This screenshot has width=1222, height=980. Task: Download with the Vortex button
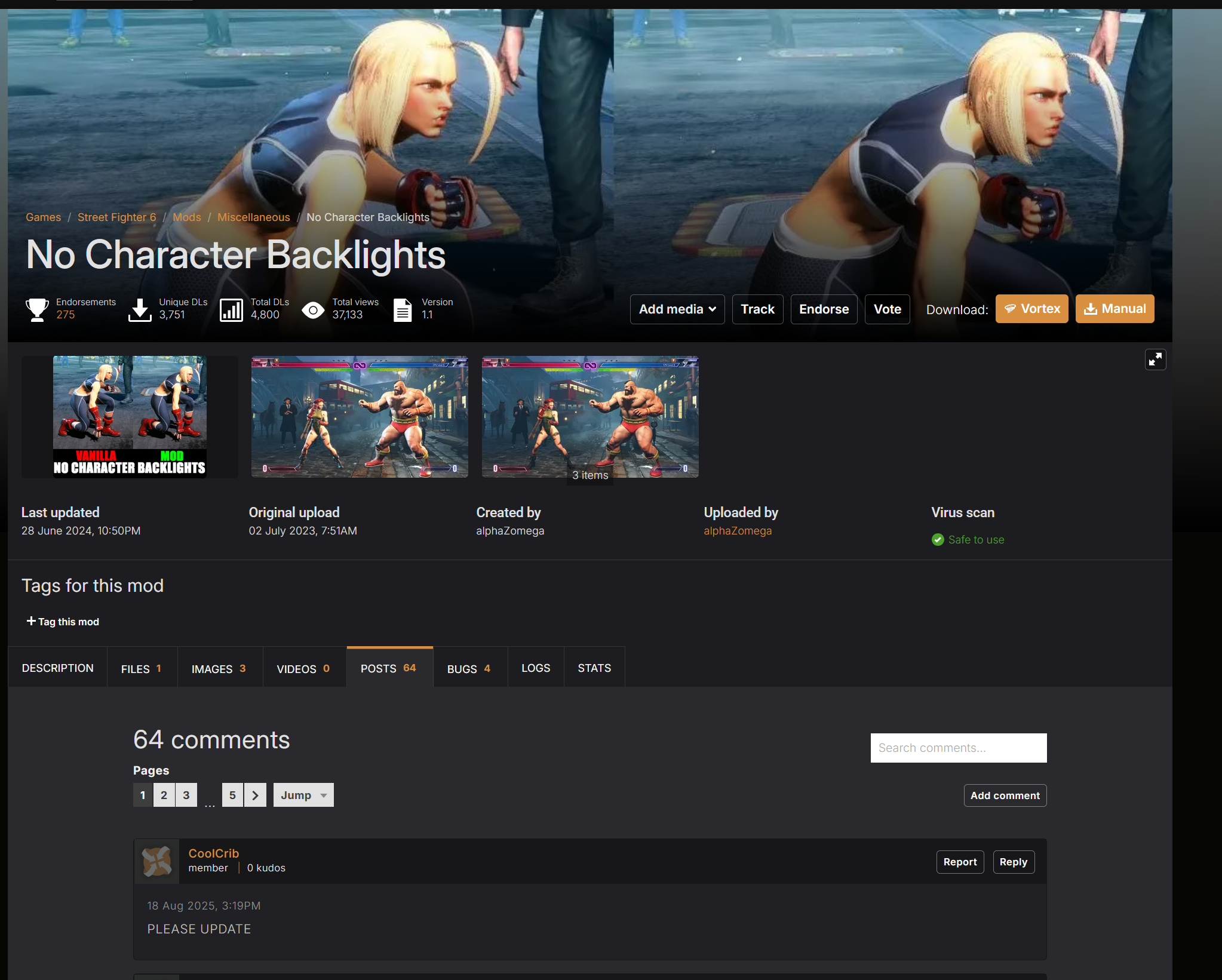point(1031,309)
